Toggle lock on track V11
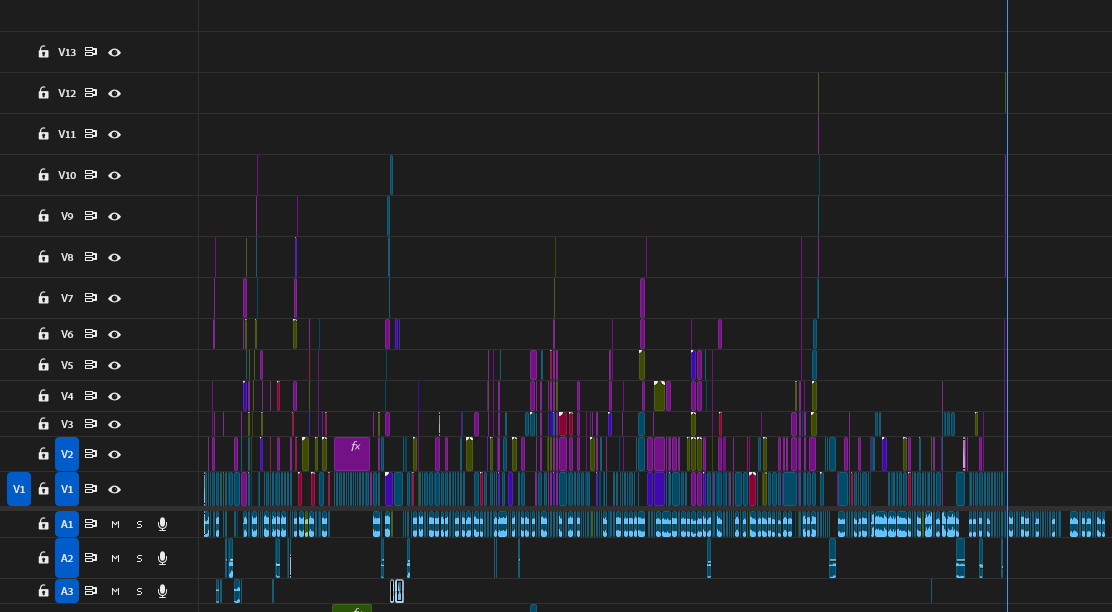This screenshot has height=612, width=1112. 43,133
